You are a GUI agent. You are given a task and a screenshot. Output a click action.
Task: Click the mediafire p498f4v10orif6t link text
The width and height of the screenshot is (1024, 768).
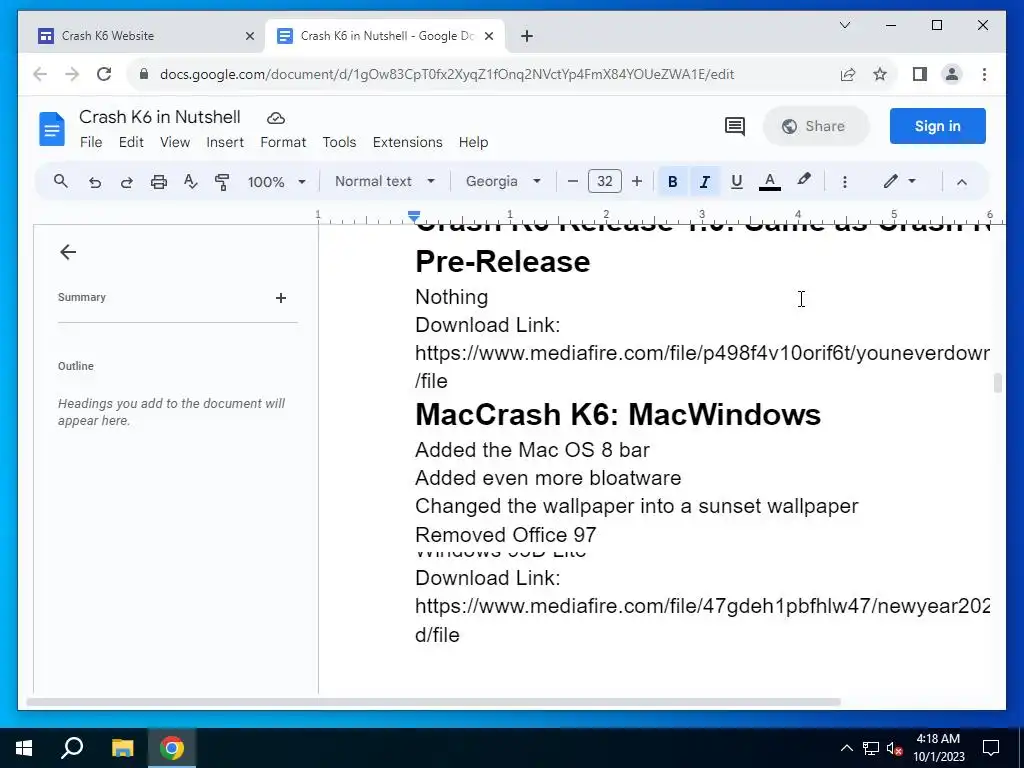pos(703,353)
